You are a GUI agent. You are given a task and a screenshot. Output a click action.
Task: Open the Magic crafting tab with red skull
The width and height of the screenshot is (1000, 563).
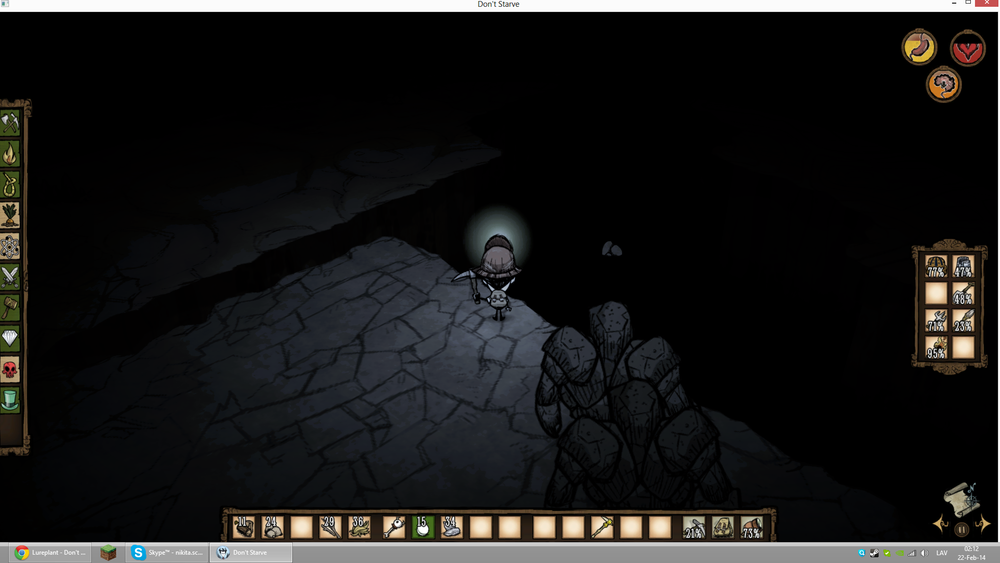click(10, 369)
